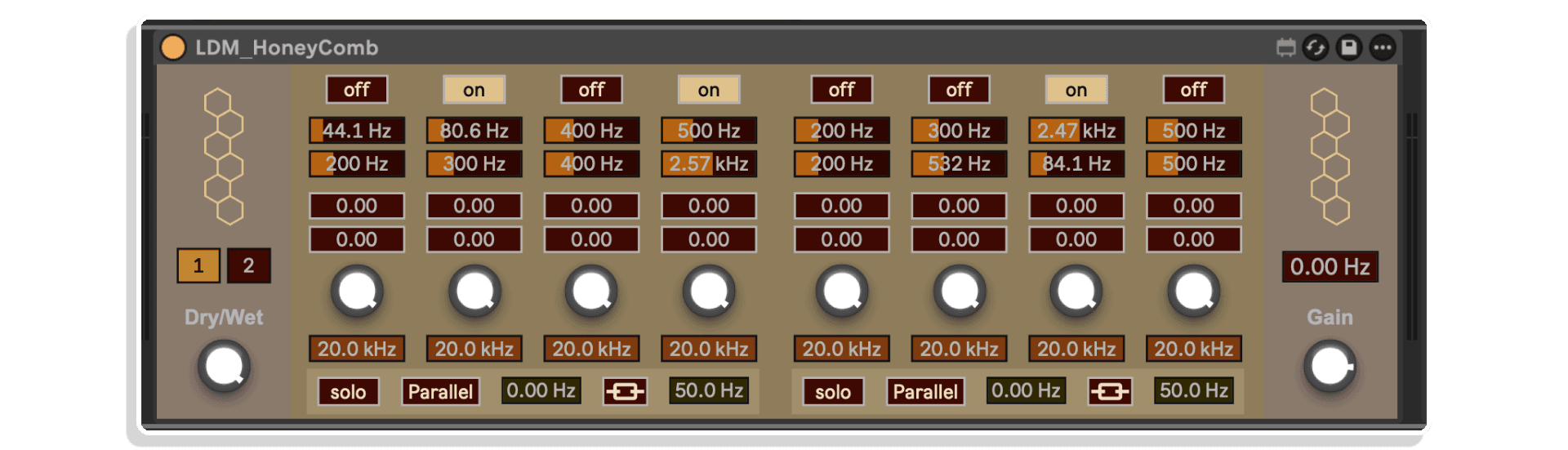Click the Parallel button in the right bank
1568x450 pixels.
(x=925, y=392)
